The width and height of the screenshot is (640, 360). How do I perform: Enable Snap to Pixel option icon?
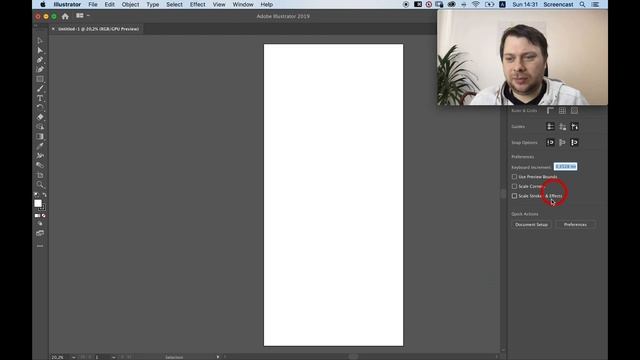(562, 142)
